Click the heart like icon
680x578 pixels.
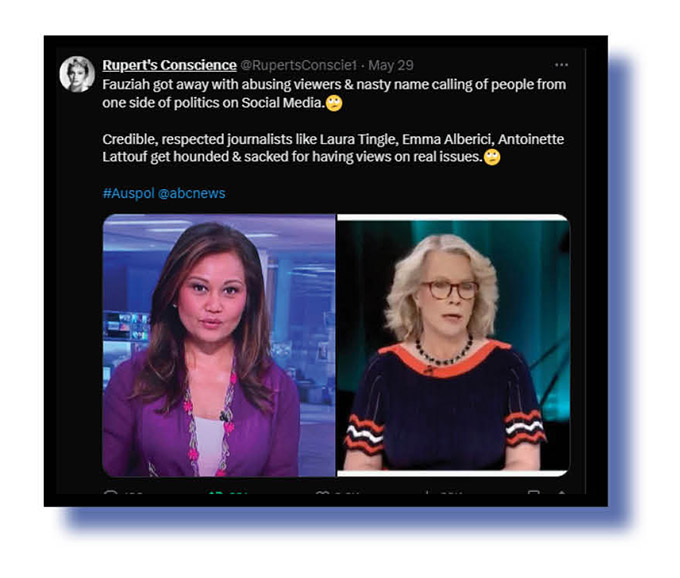click(x=322, y=492)
